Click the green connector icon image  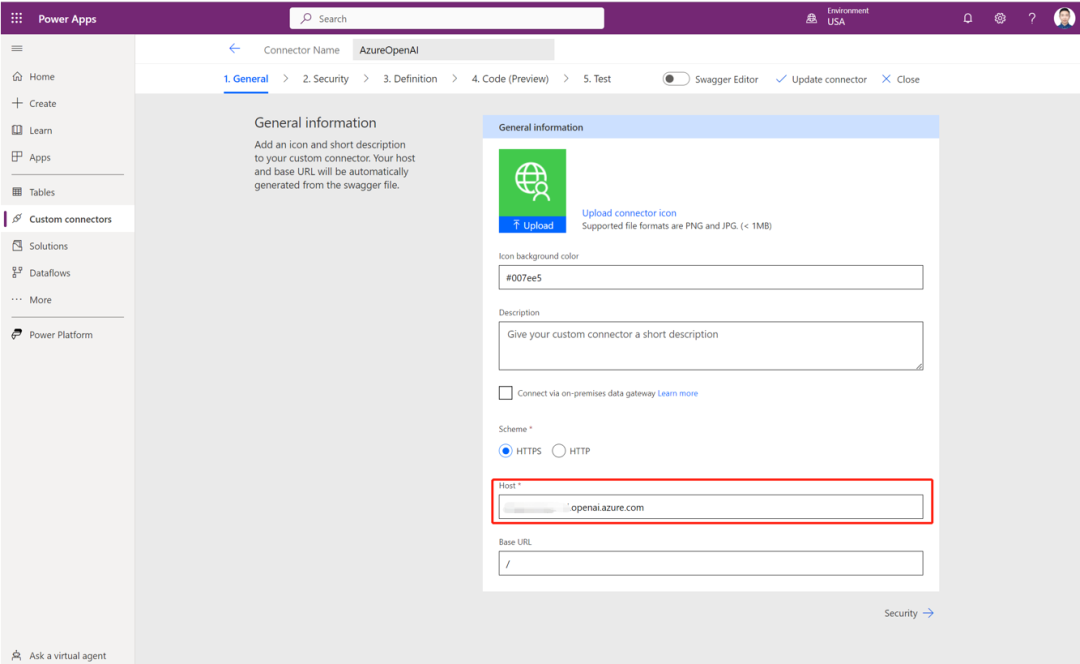point(532,183)
